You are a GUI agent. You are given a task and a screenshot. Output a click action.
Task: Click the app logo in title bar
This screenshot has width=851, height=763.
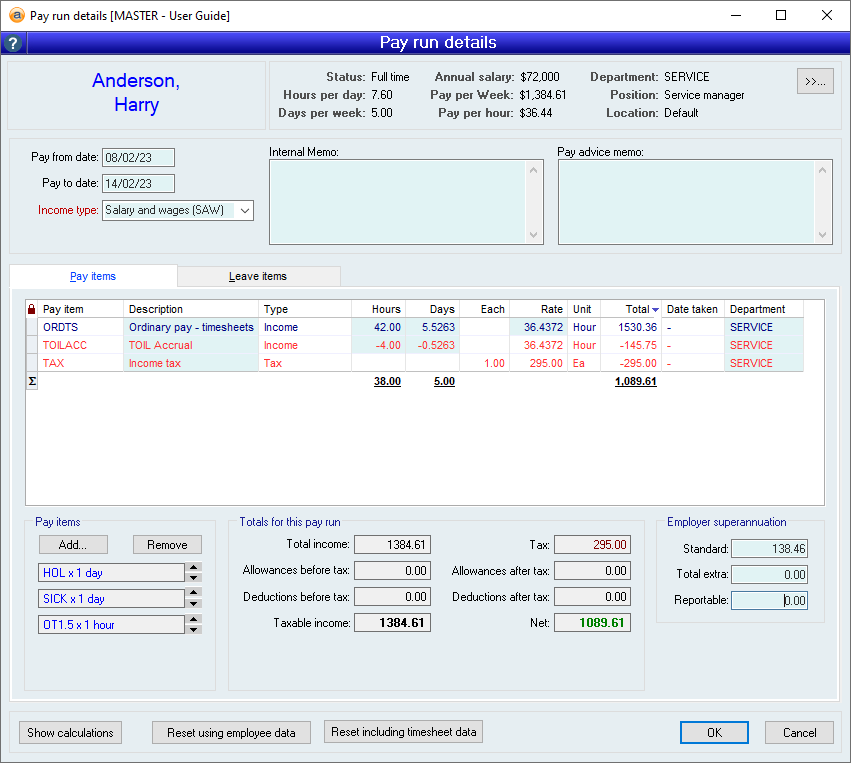[x=15, y=15]
